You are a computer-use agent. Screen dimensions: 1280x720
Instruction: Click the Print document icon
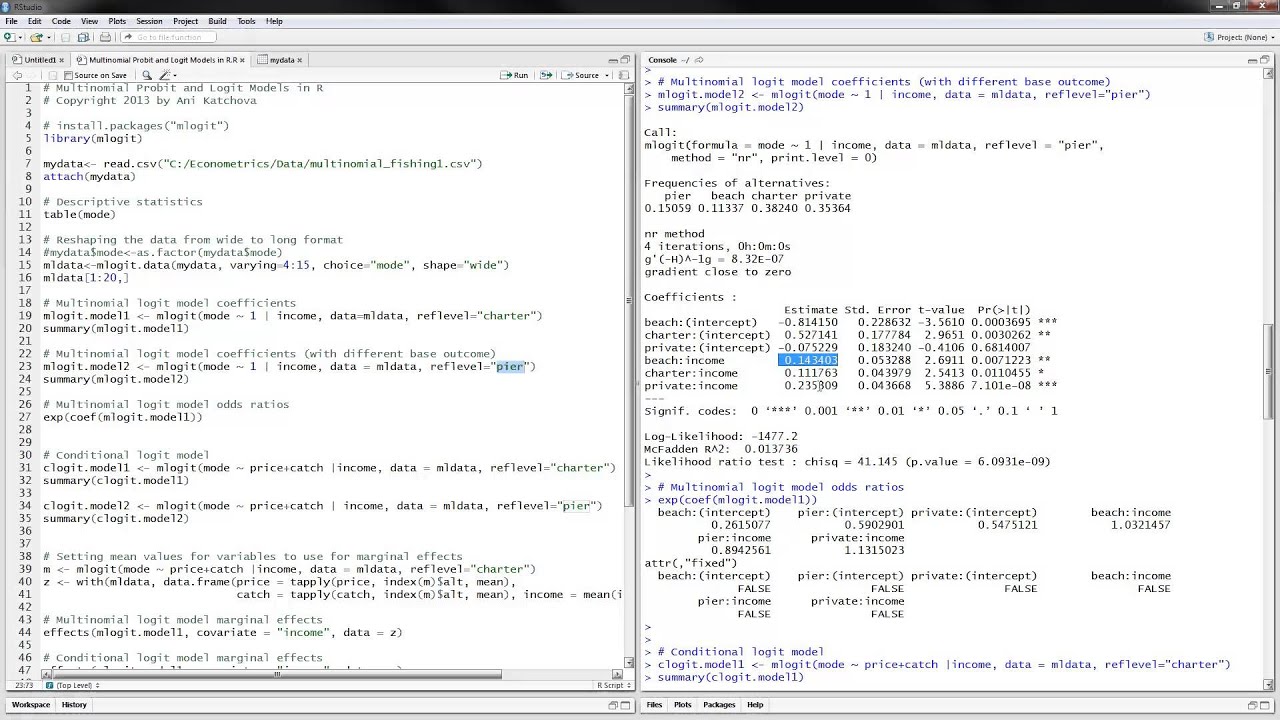(105, 37)
